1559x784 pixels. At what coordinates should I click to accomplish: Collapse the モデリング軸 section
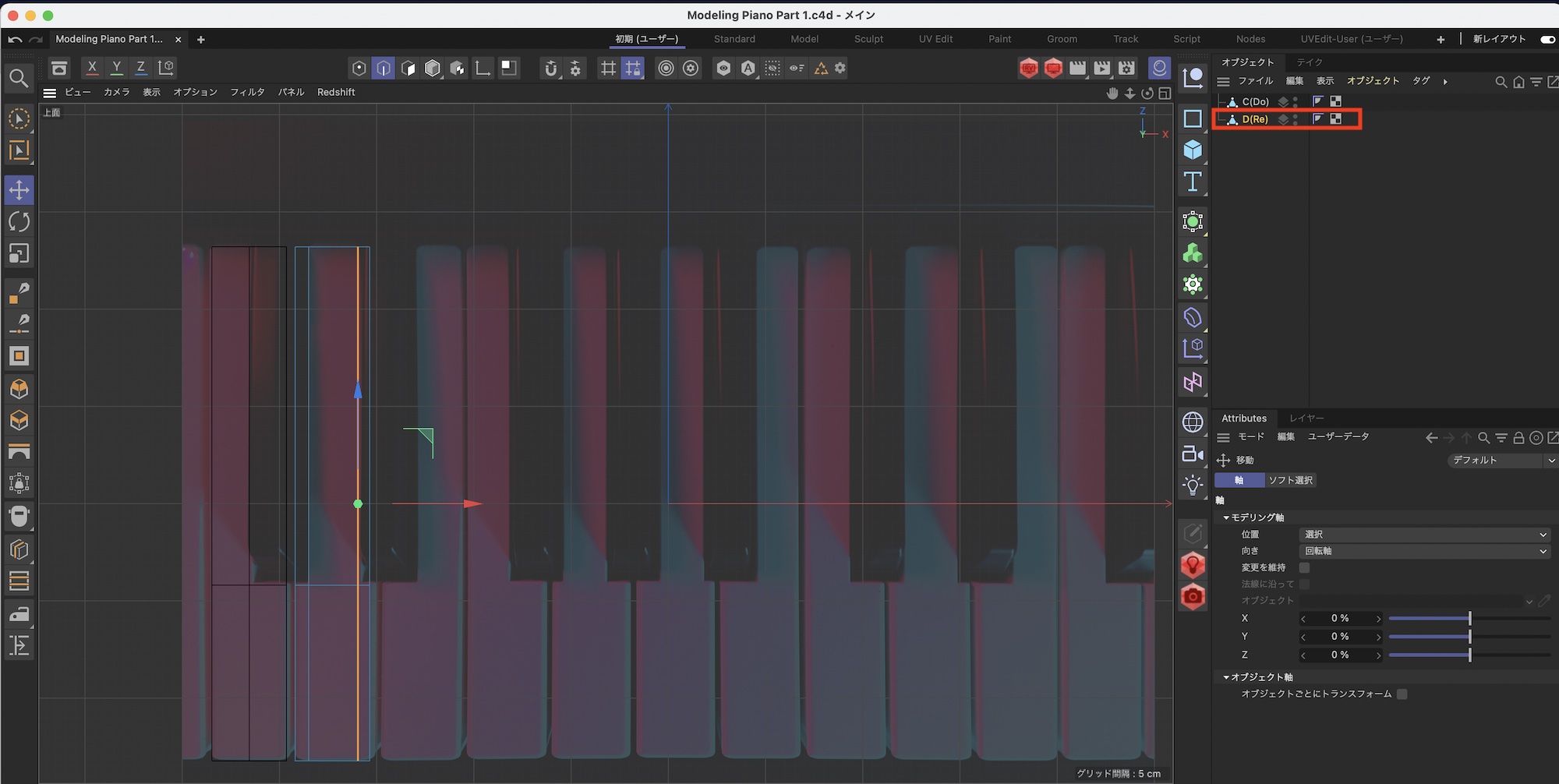(x=1226, y=517)
